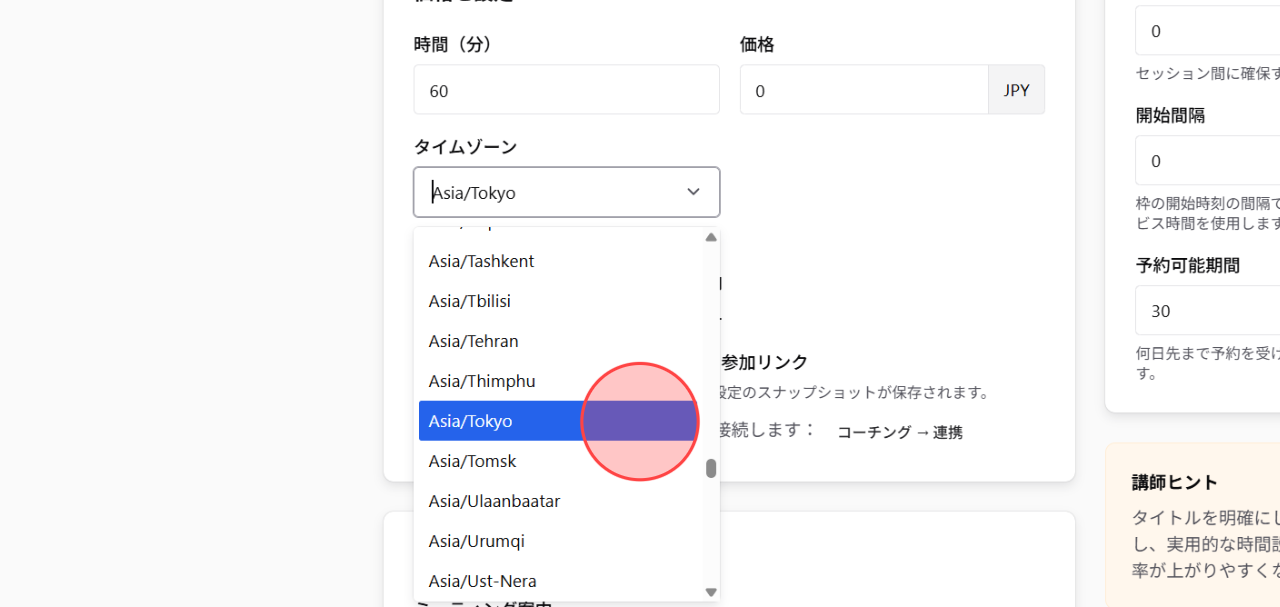Focus the 価格 price input field
Viewport: 1280px width, 607px height.
[x=864, y=90]
